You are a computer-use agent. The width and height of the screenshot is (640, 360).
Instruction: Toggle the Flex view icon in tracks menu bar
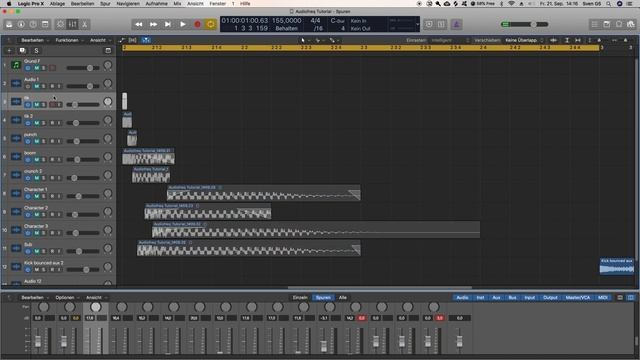click(x=133, y=40)
